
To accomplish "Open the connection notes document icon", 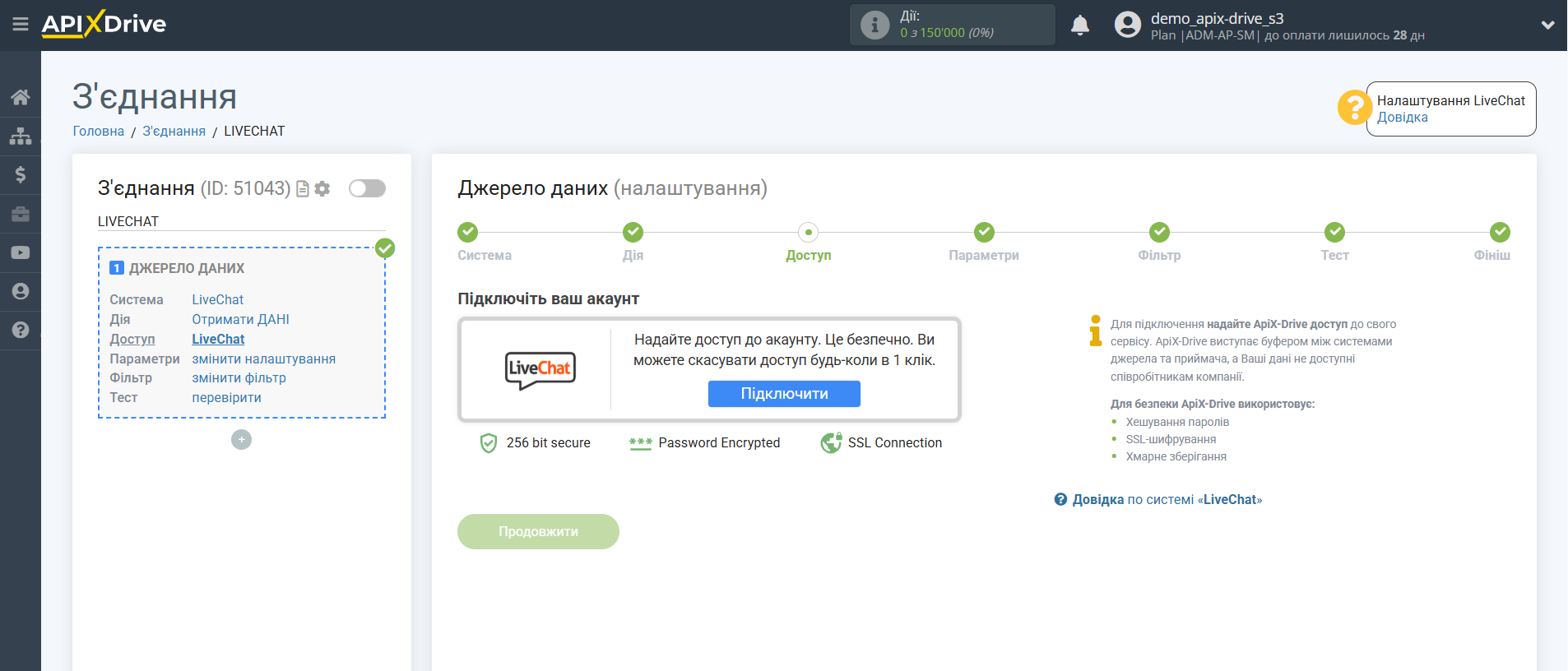I will pyautogui.click(x=303, y=188).
